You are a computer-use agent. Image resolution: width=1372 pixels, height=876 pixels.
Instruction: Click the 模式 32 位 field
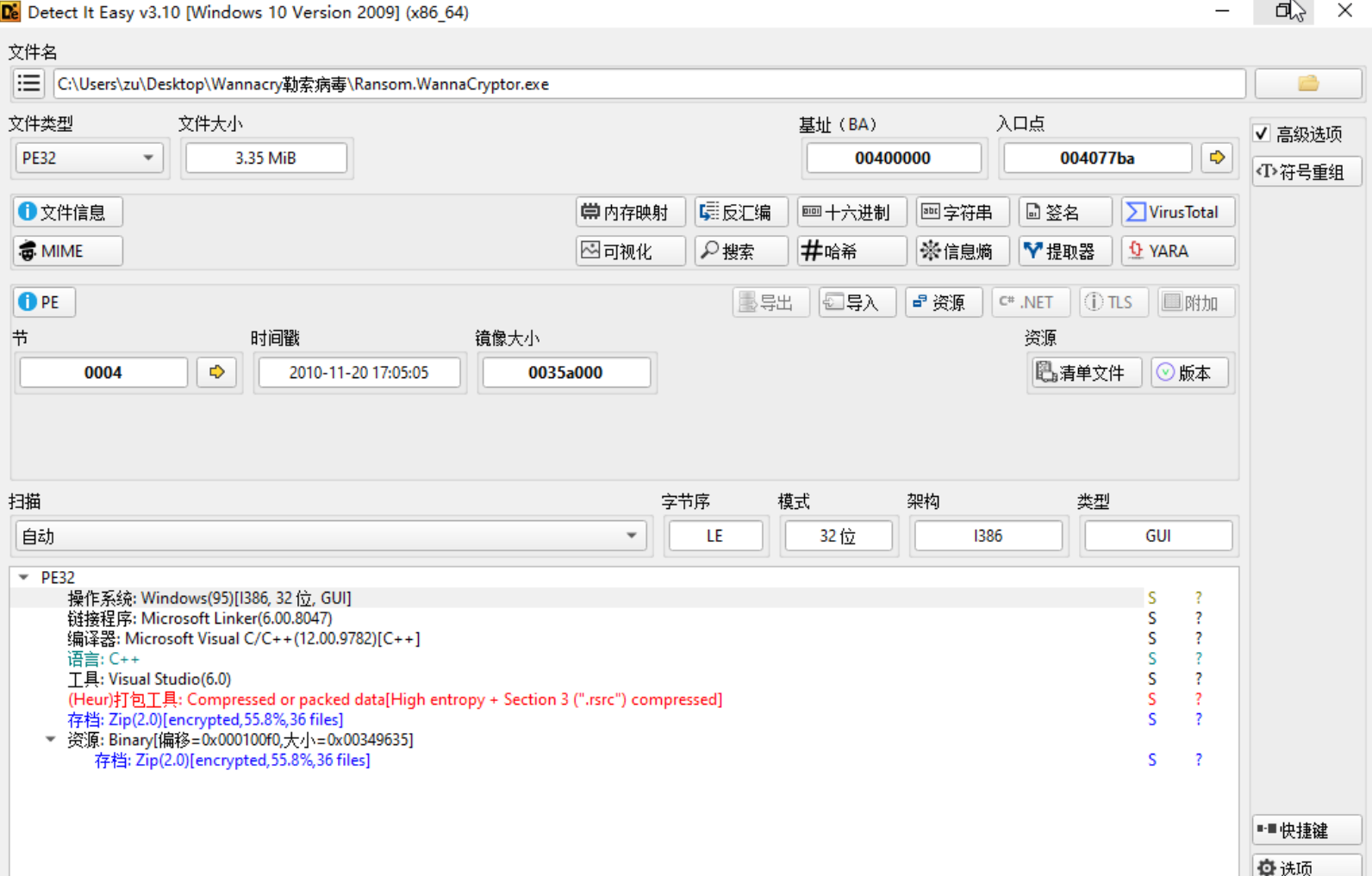(838, 536)
